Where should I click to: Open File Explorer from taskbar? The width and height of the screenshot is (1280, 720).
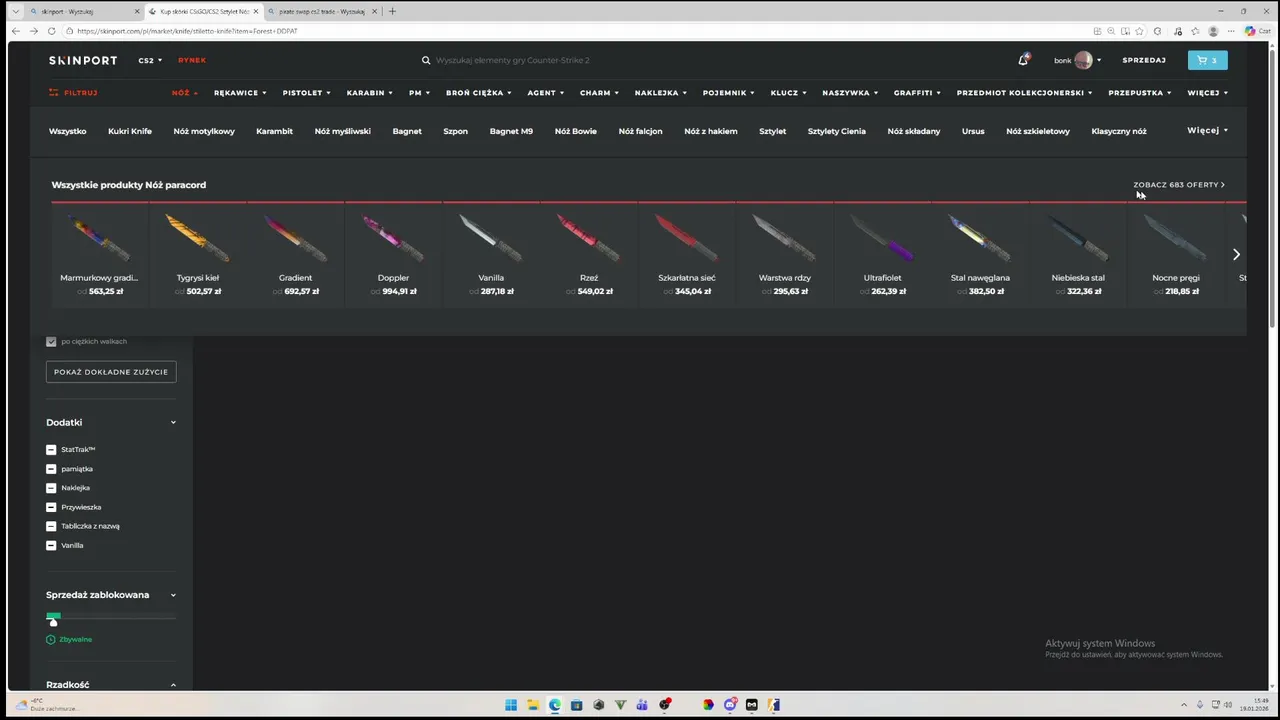click(x=533, y=705)
